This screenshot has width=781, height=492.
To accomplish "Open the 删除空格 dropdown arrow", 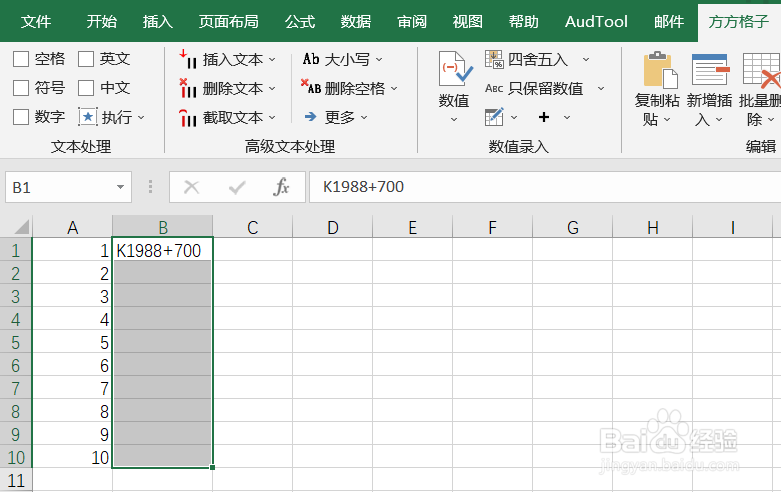I will click(x=394, y=89).
